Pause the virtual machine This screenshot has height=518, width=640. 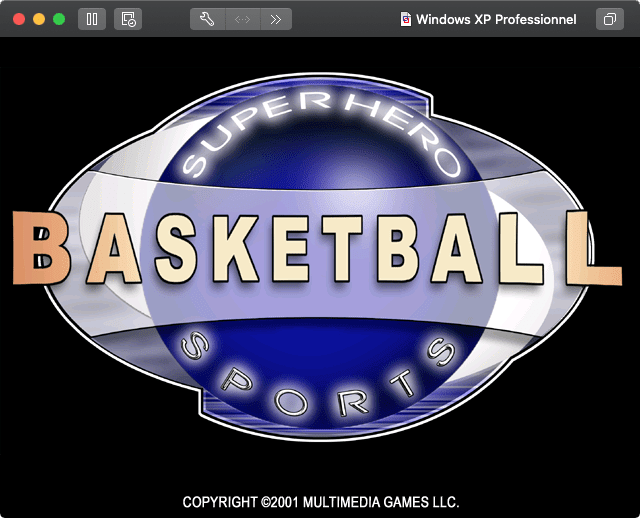(91, 19)
